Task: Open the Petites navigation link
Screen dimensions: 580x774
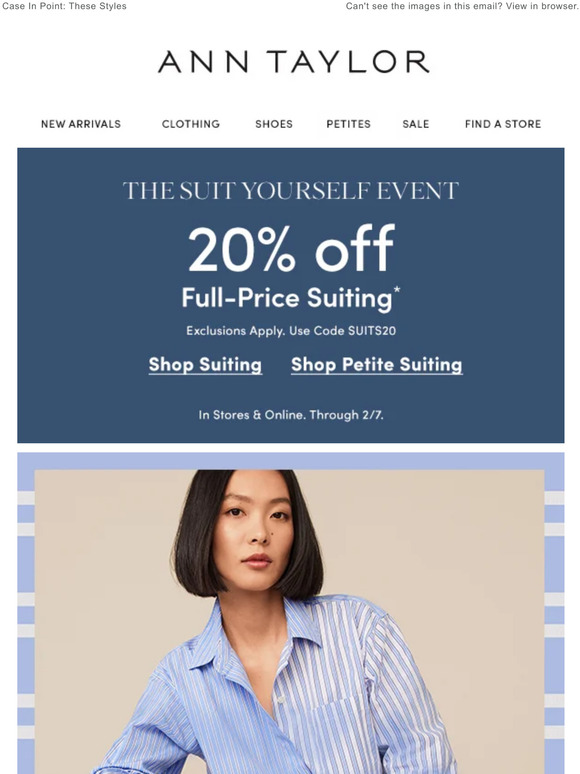Action: pos(348,124)
